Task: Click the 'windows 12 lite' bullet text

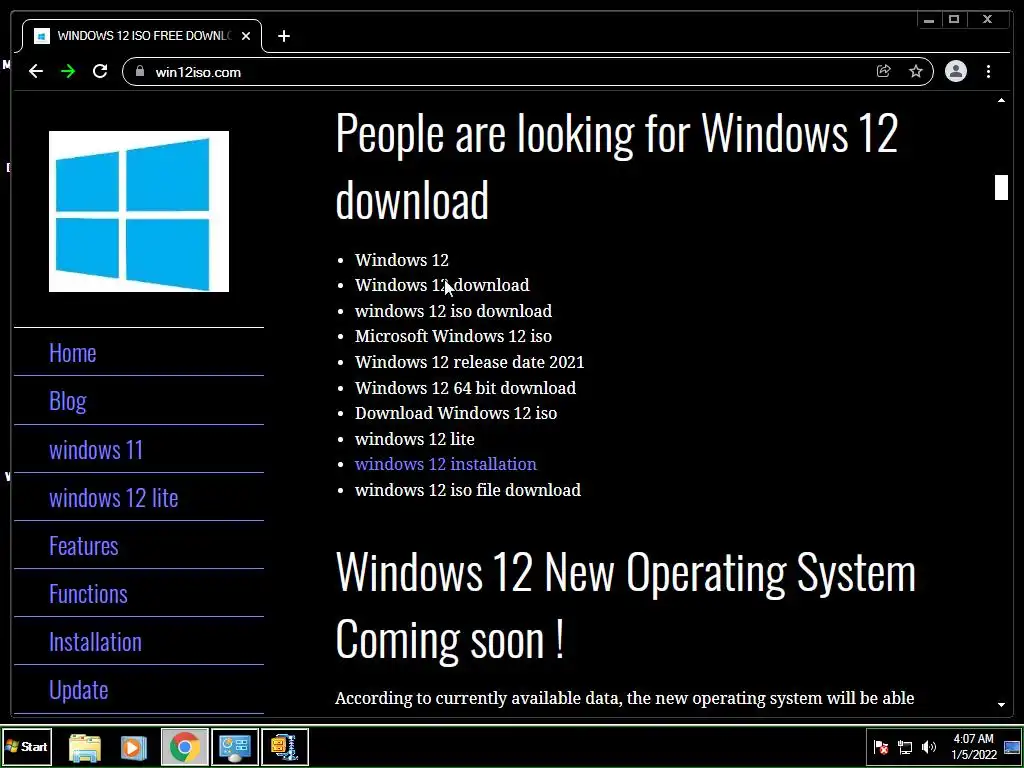Action: (415, 439)
